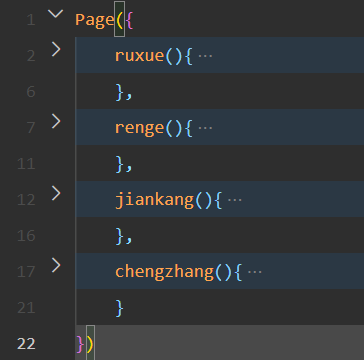Click the ellipsis after renge(){
The image size is (364, 360).
(205, 128)
